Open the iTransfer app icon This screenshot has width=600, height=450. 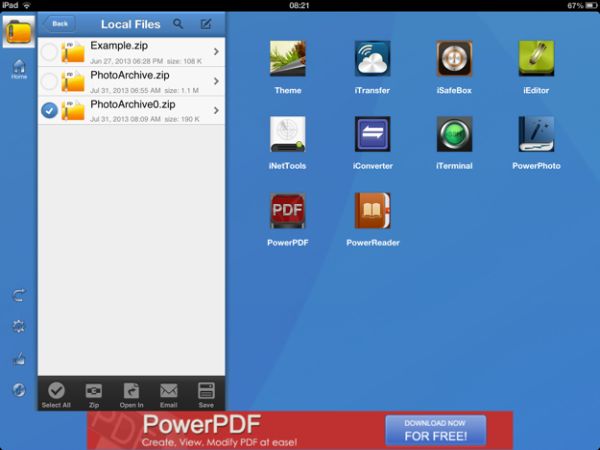coord(372,59)
